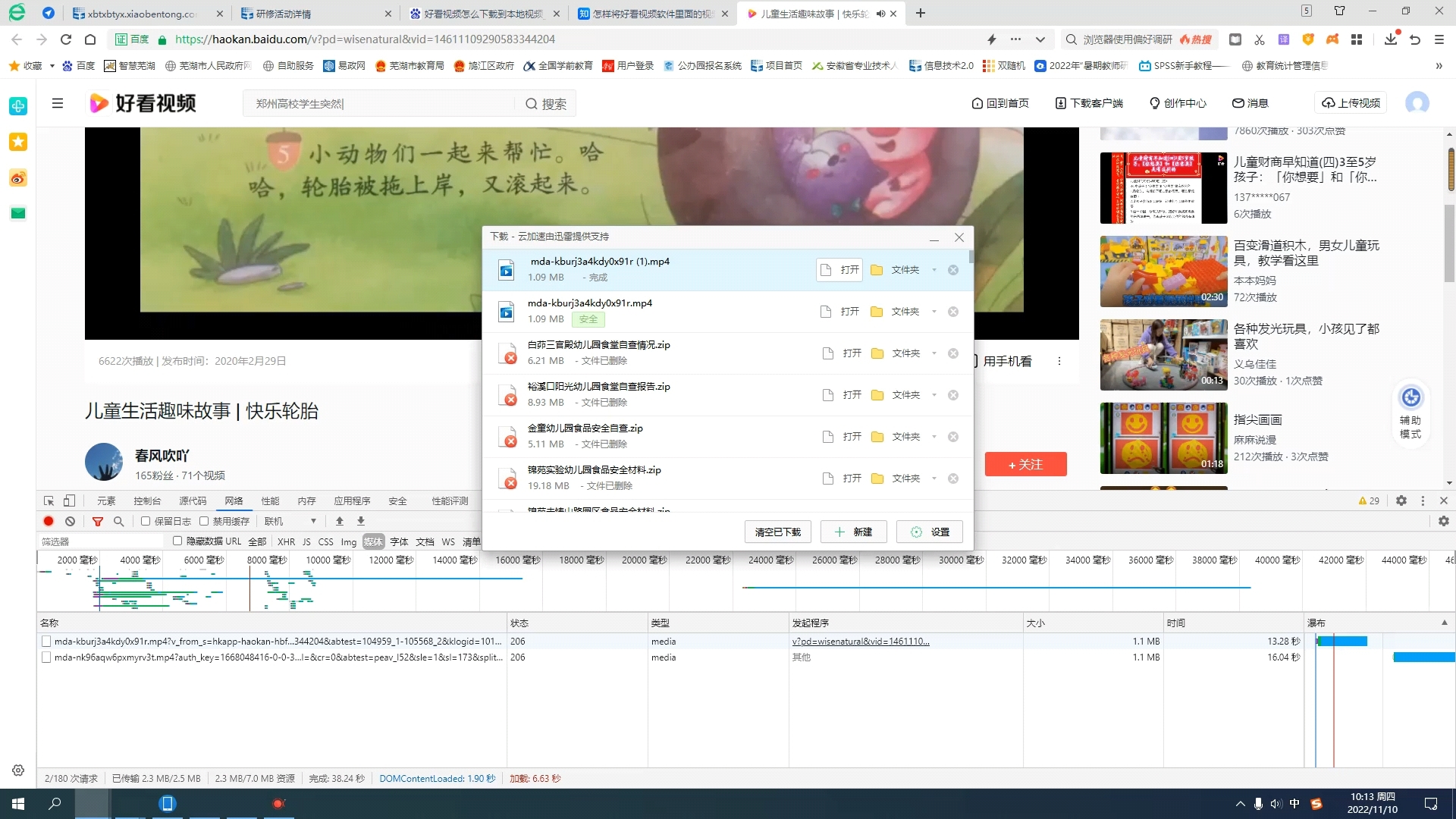The image size is (1456, 819).
Task: Open the 收藏 bookmarks dropdown arrow
Action: click(x=52, y=66)
